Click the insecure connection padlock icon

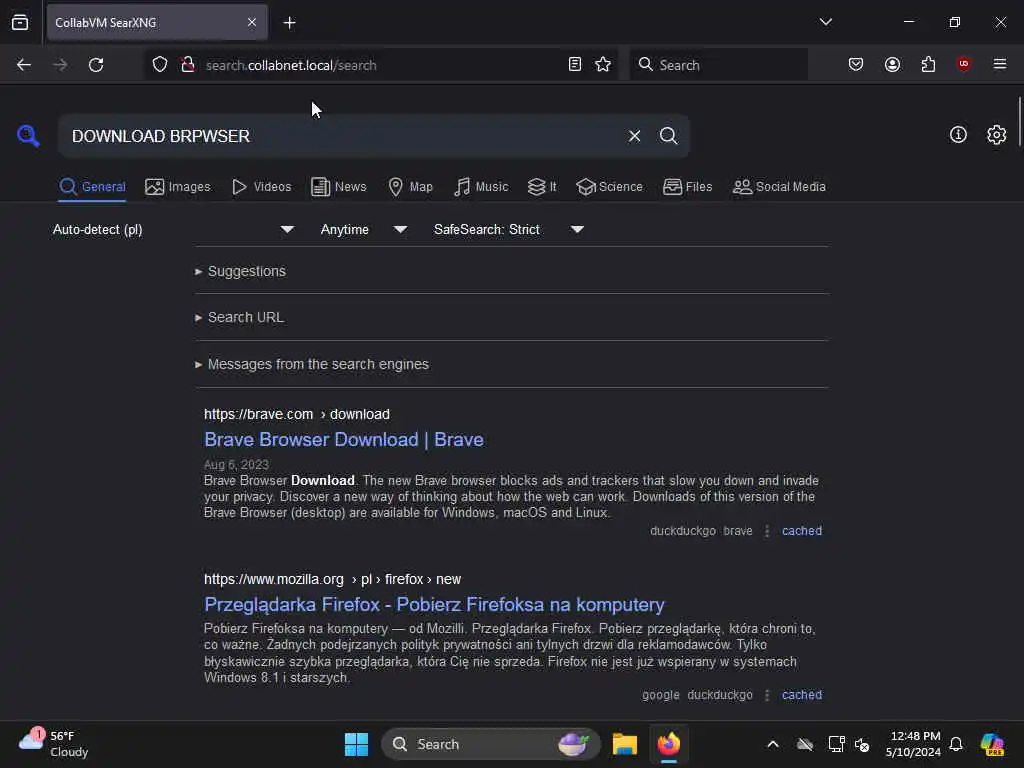tap(187, 65)
